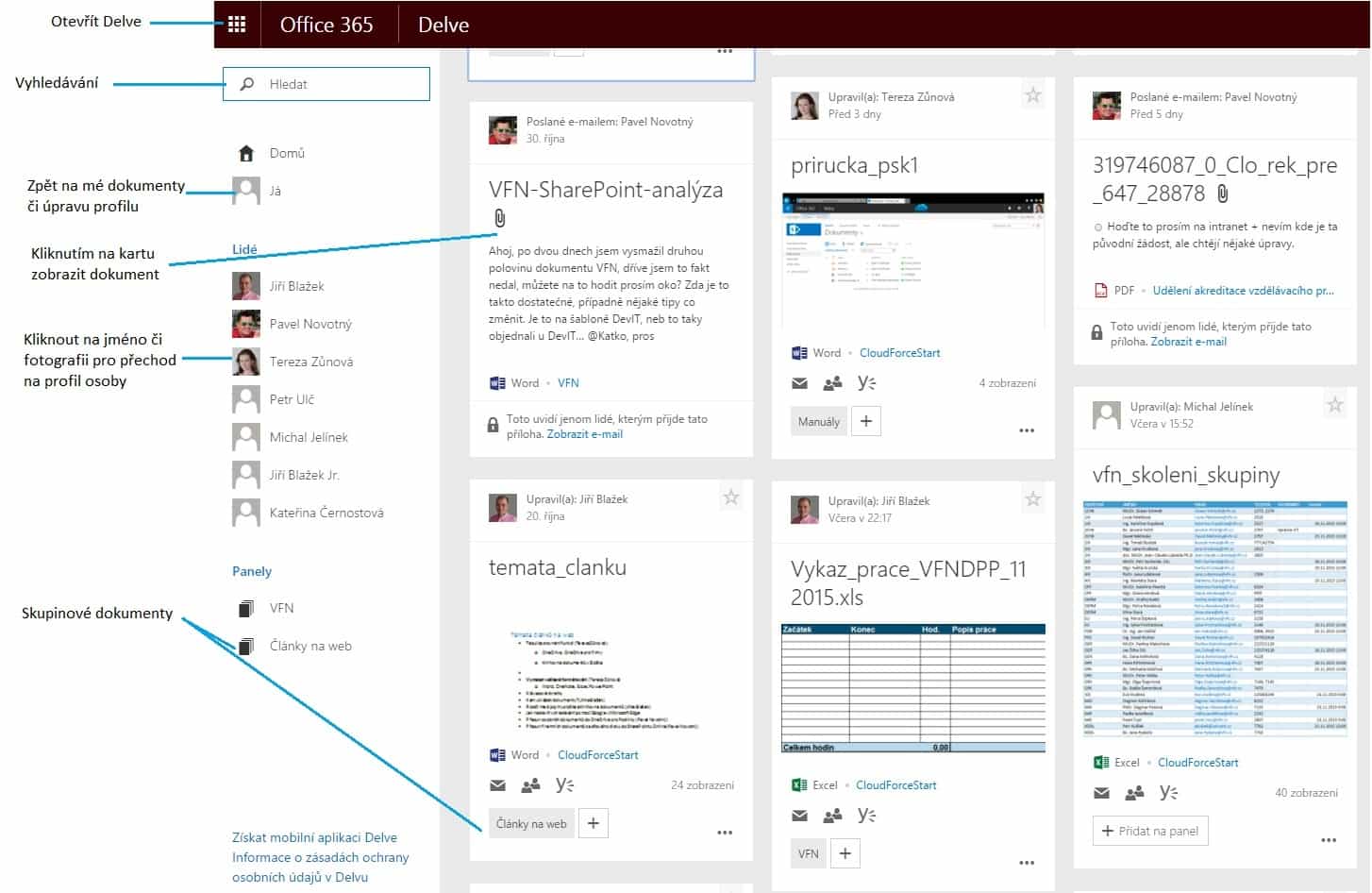The height and width of the screenshot is (893, 1372).
Task: Click Yammer icon on prirucka_psk1 card
Action: [866, 382]
